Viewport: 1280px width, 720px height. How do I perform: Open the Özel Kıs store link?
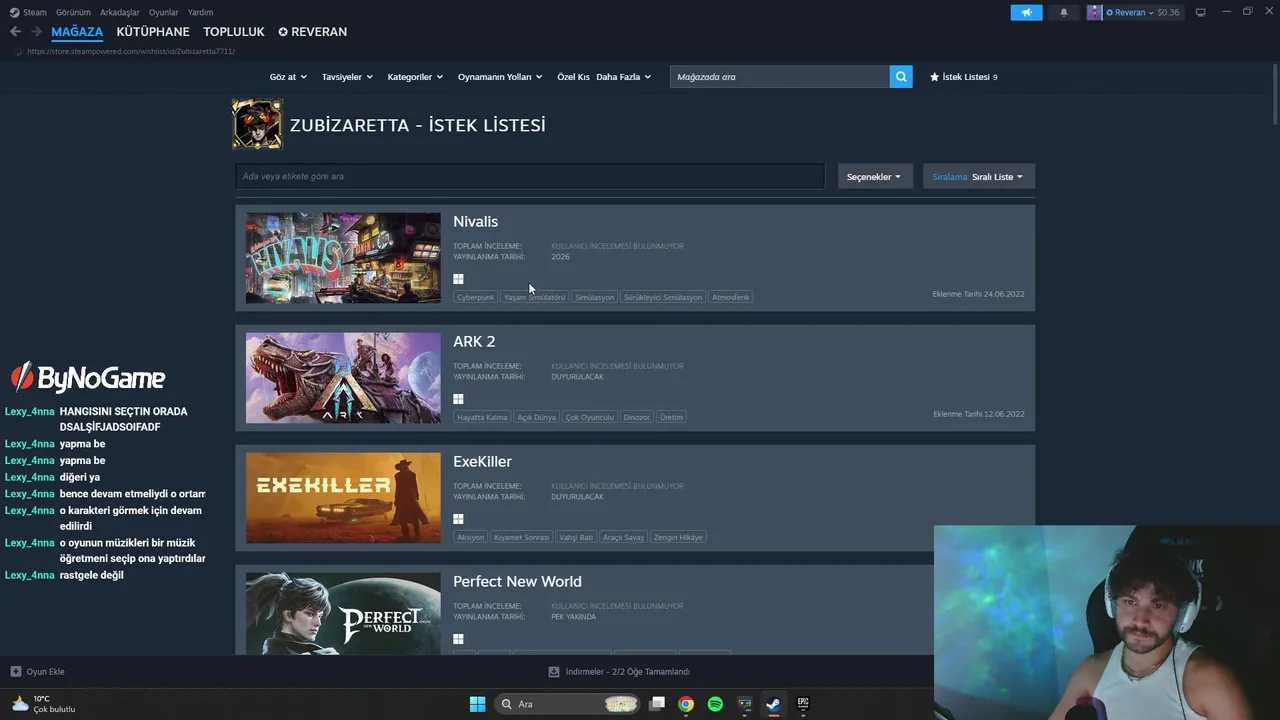pos(573,77)
